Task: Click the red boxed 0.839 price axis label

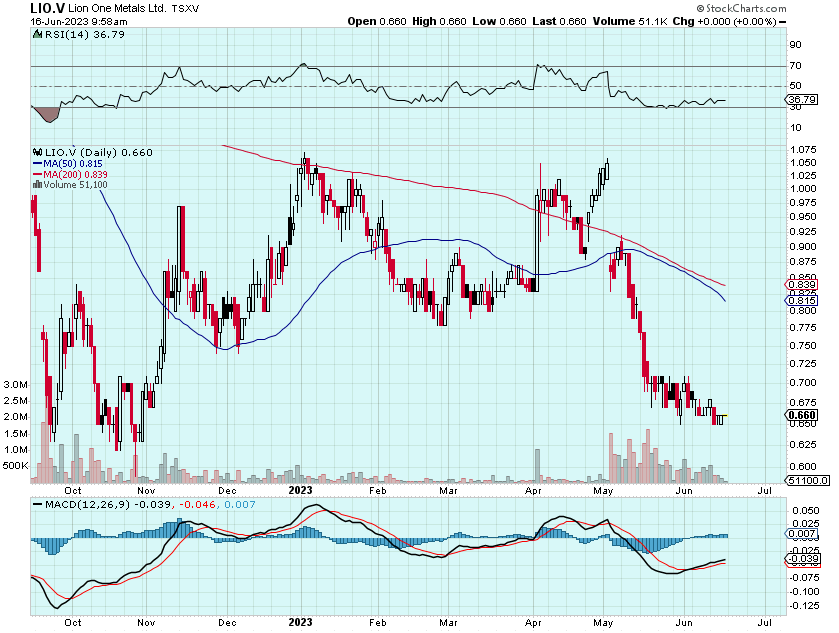Action: click(802, 285)
